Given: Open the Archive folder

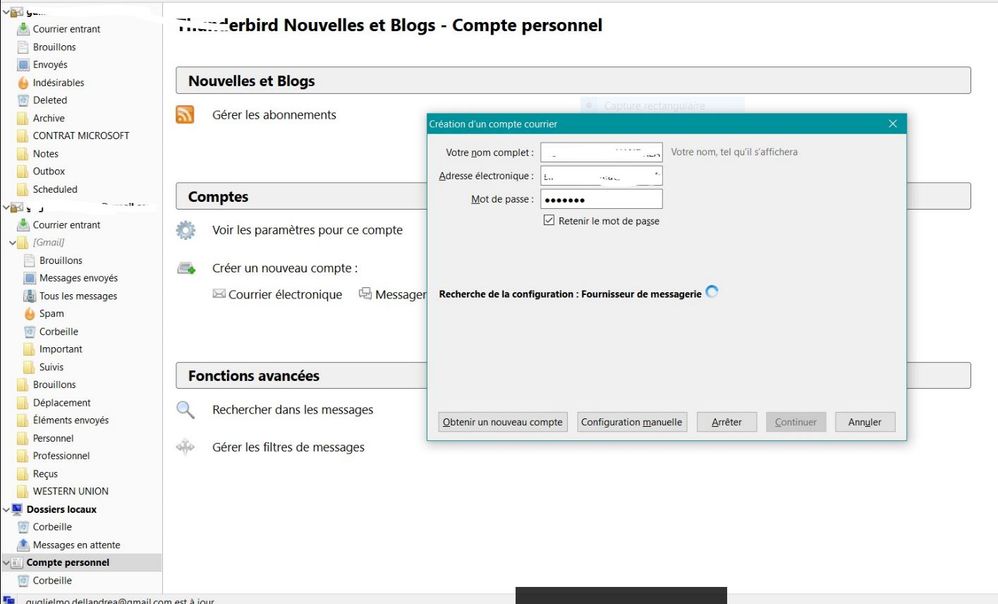Looking at the screenshot, I should [x=48, y=118].
